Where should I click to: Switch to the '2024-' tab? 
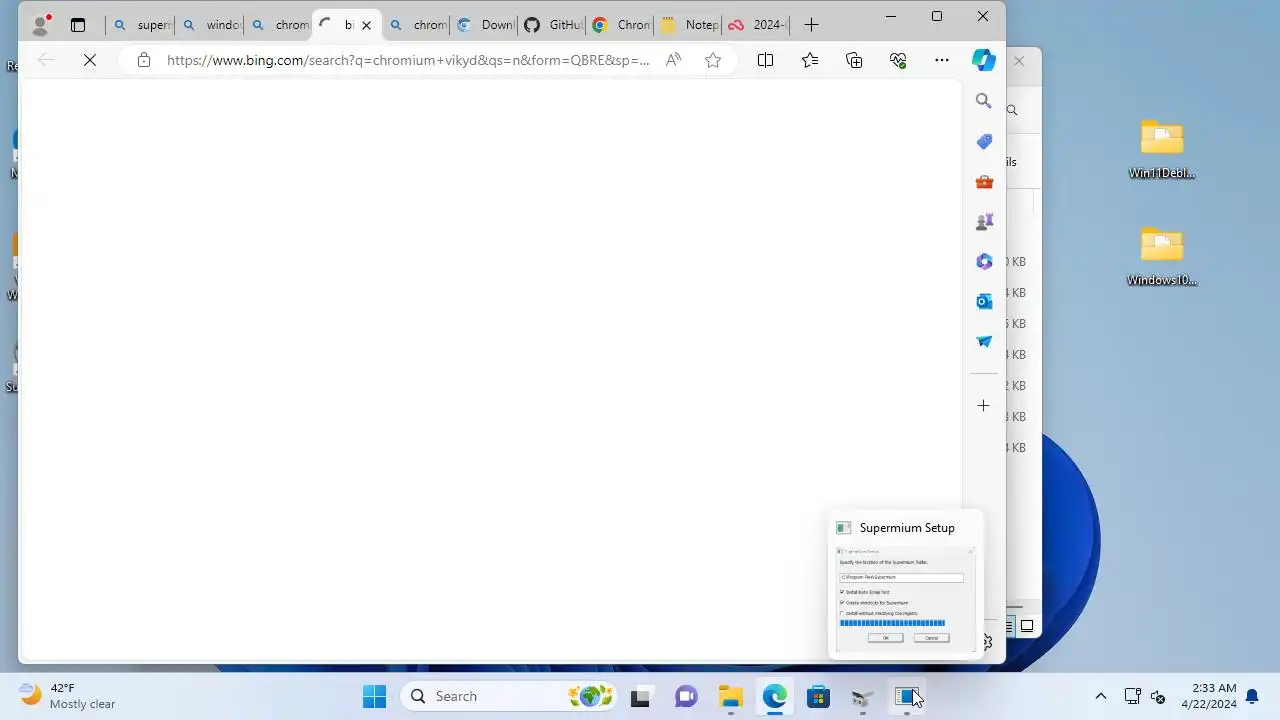click(x=757, y=25)
